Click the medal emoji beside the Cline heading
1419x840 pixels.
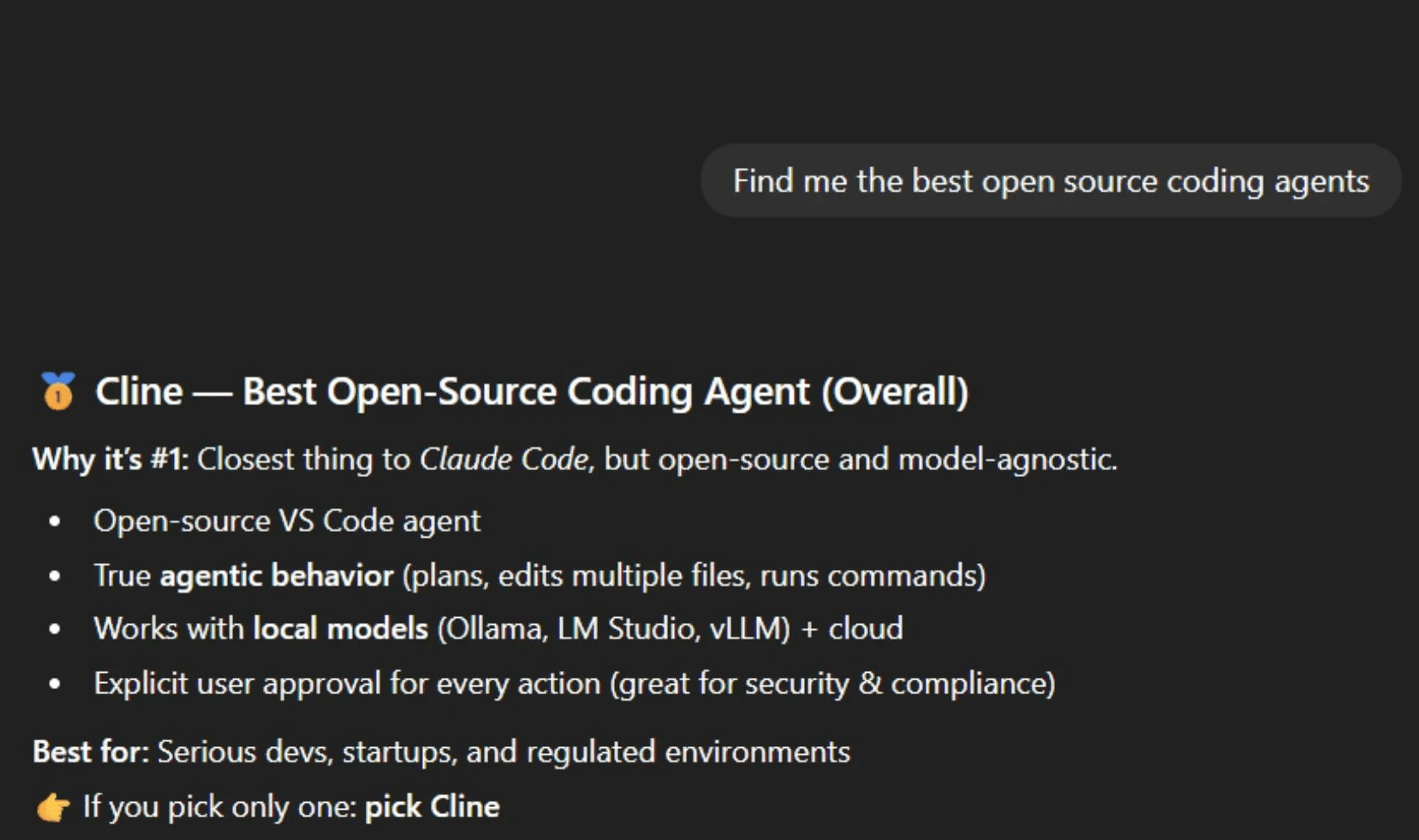pyautogui.click(x=57, y=391)
